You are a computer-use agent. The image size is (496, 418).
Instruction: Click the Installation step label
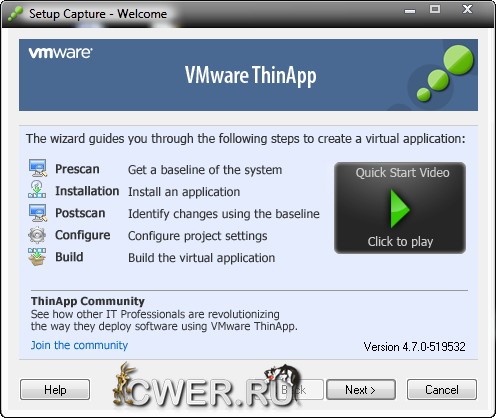pyautogui.click(x=87, y=191)
